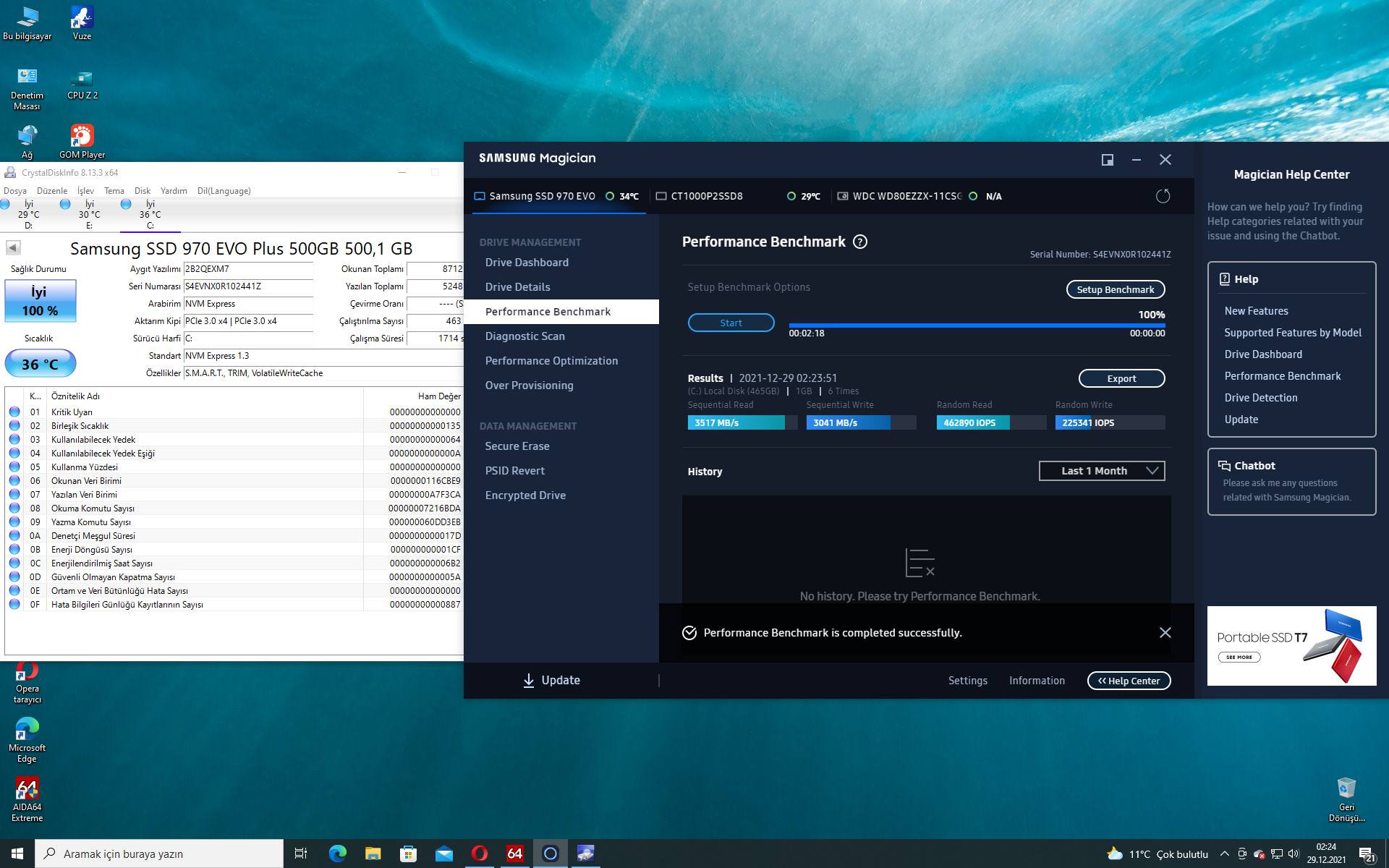The width and height of the screenshot is (1389, 868).
Task: Open the notification center icon
Action: tap(1367, 854)
